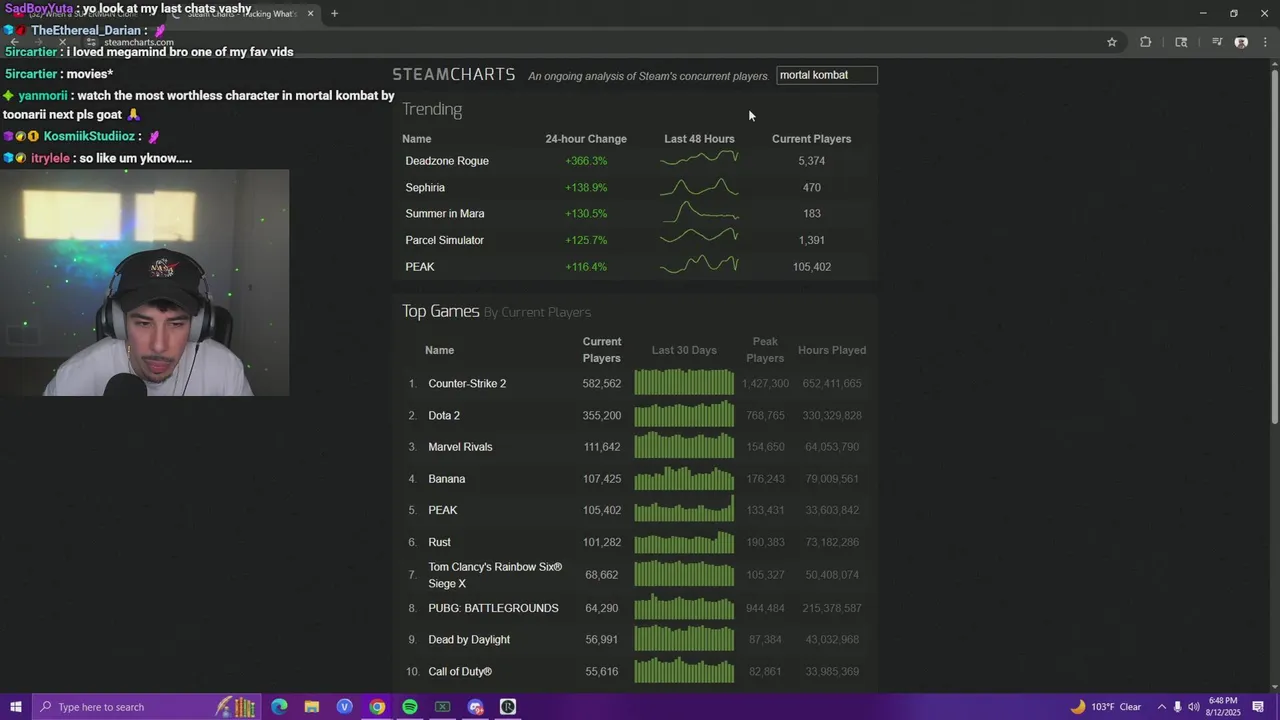Viewport: 1280px width, 720px height.
Task: Click the +366.3% change for Deadzone Rogue
Action: (586, 161)
